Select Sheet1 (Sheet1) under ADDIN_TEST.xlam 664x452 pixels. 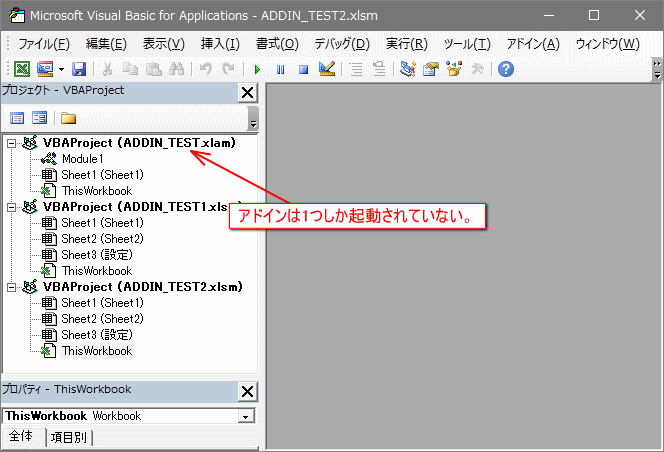102,175
